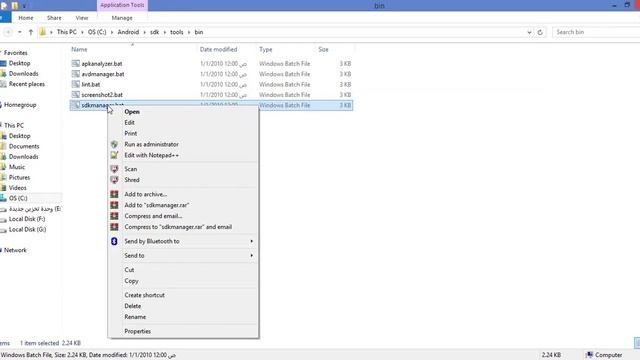Expand the Send to submenu arrow
The width and height of the screenshot is (640, 360).
[x=251, y=256]
